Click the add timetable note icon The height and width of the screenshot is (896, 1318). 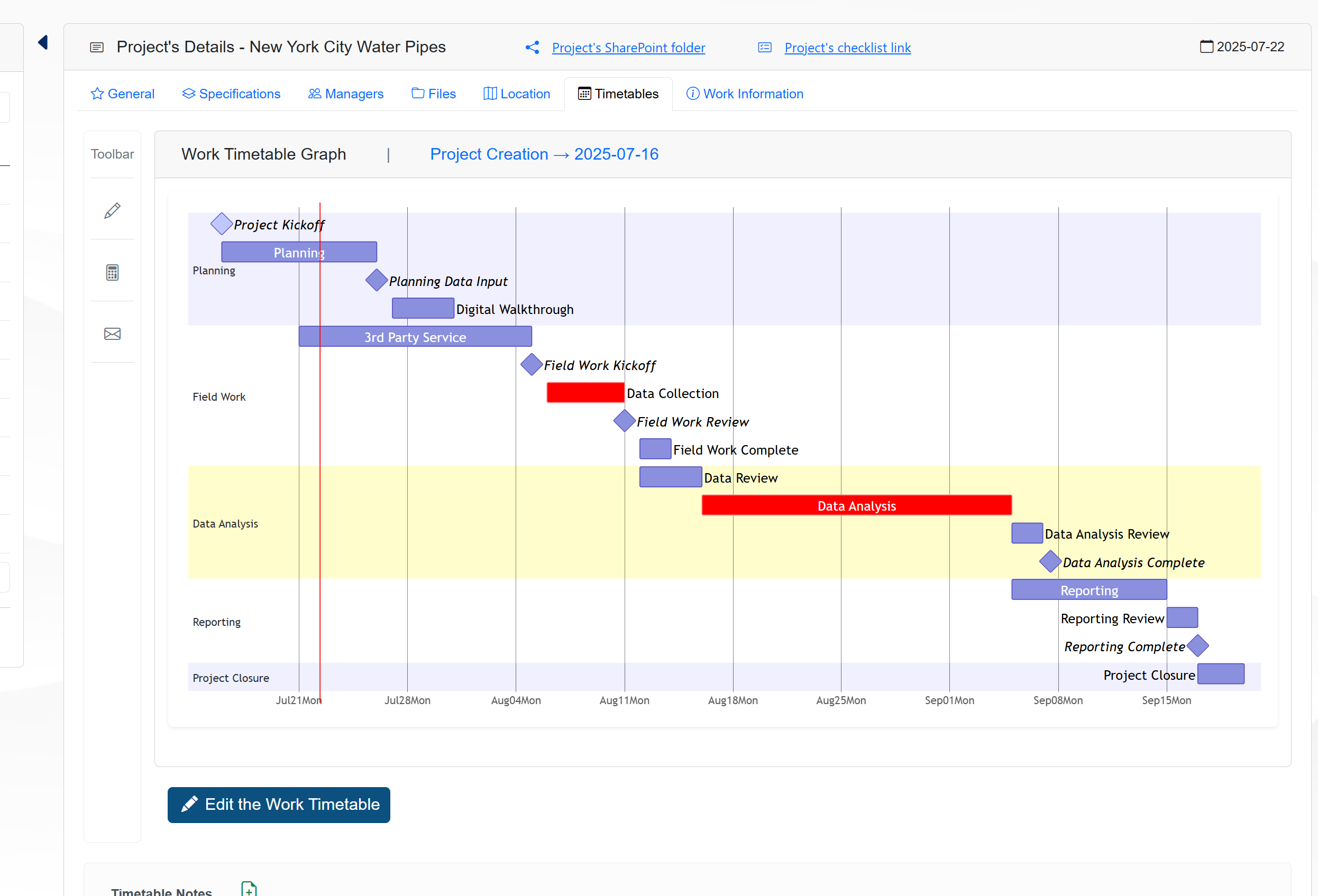[x=249, y=888]
